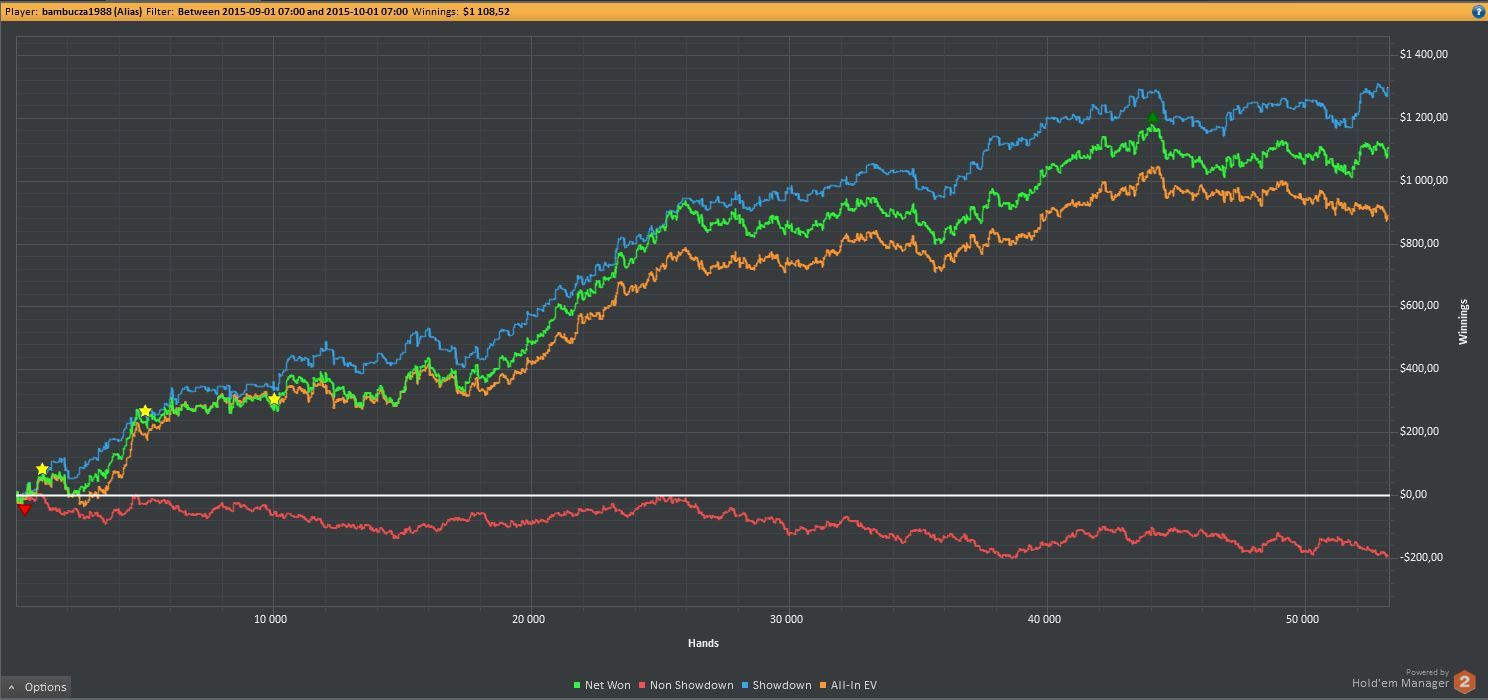Click the $1 400,00 axis label
1488x700 pixels.
click(1422, 55)
